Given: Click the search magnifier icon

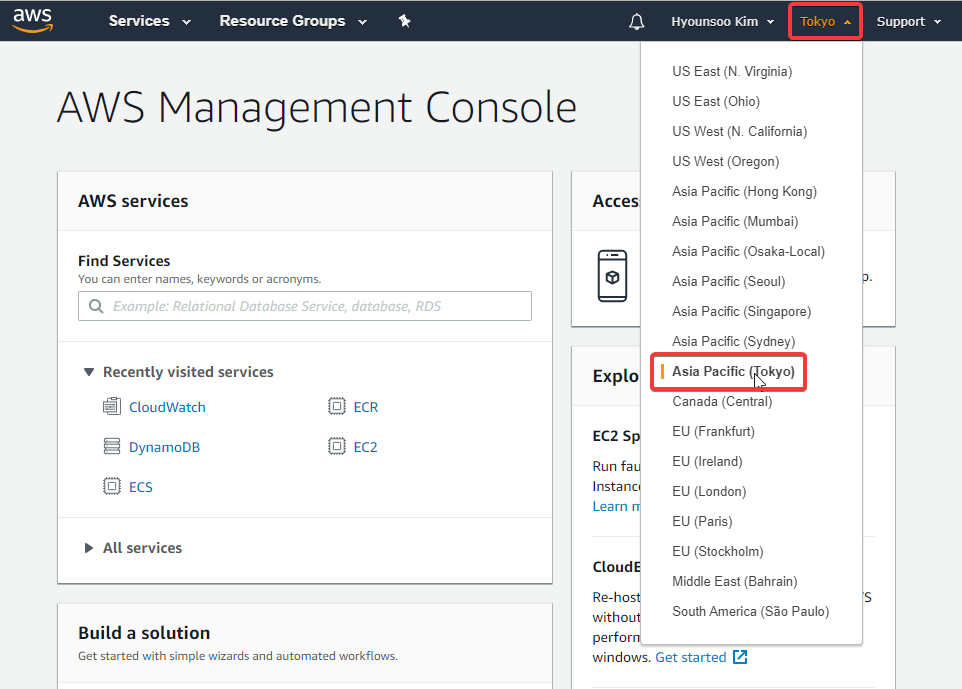Looking at the screenshot, I should click(x=96, y=306).
